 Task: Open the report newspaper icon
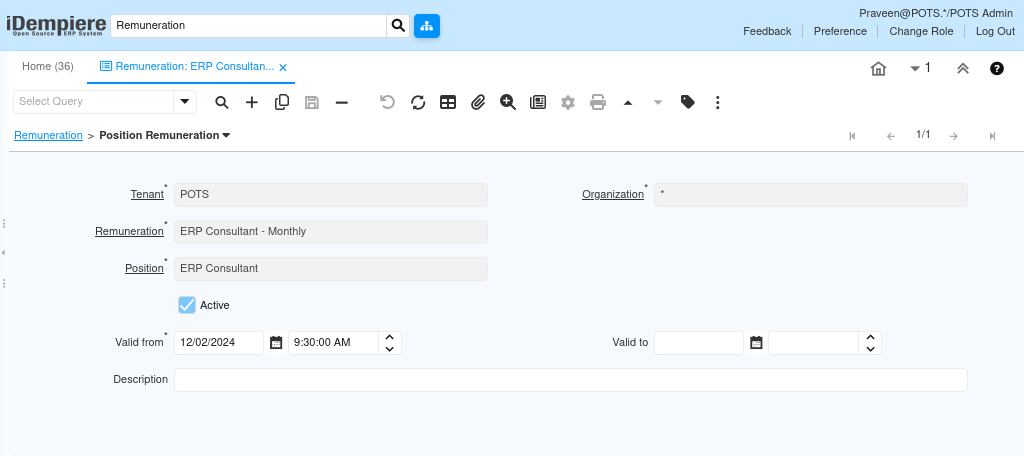pos(538,102)
